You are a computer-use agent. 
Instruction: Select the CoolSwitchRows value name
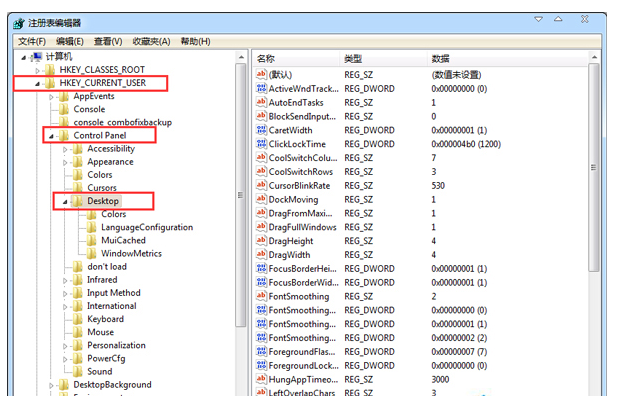(x=301, y=172)
